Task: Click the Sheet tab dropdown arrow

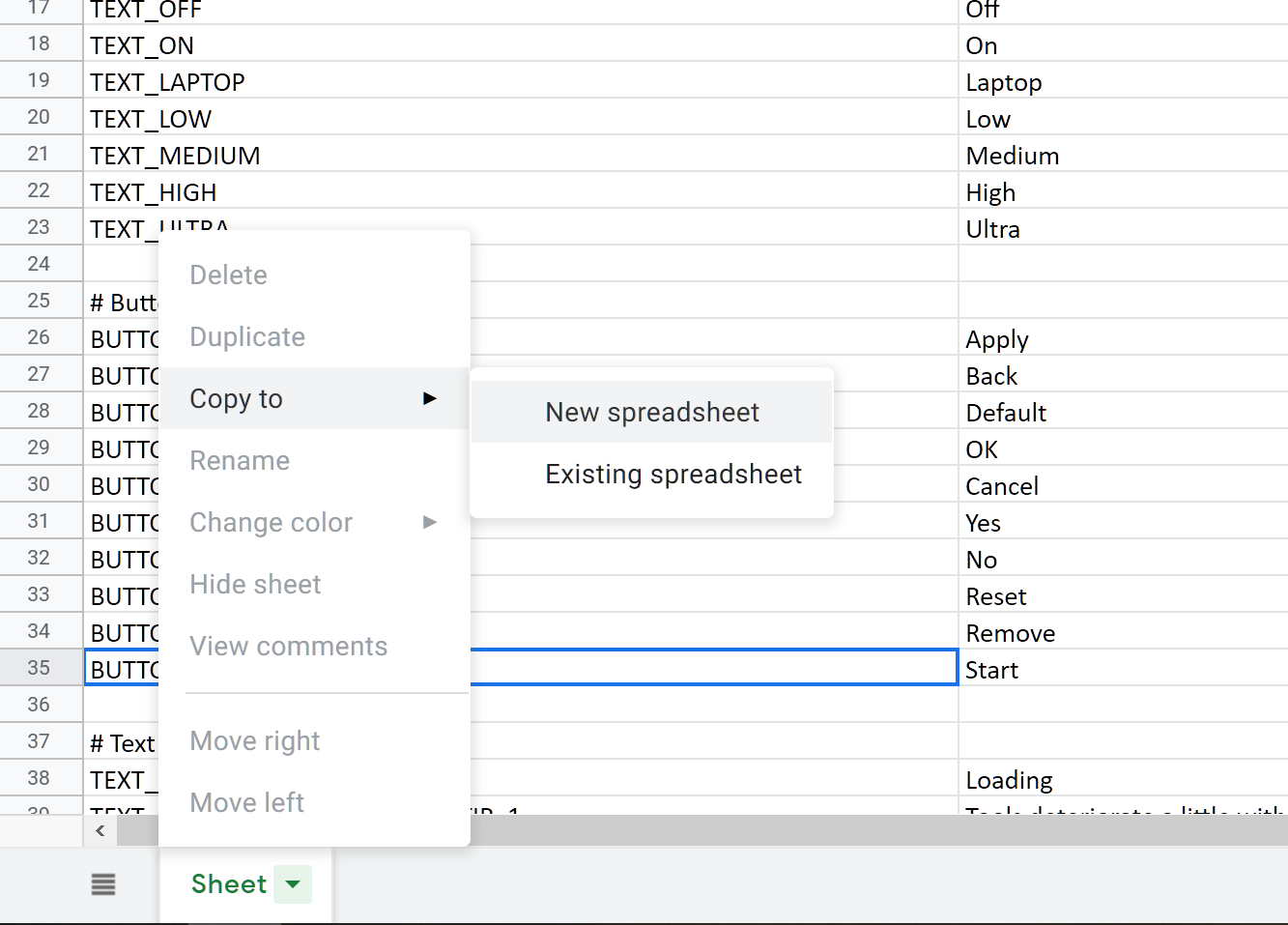Action: click(293, 883)
